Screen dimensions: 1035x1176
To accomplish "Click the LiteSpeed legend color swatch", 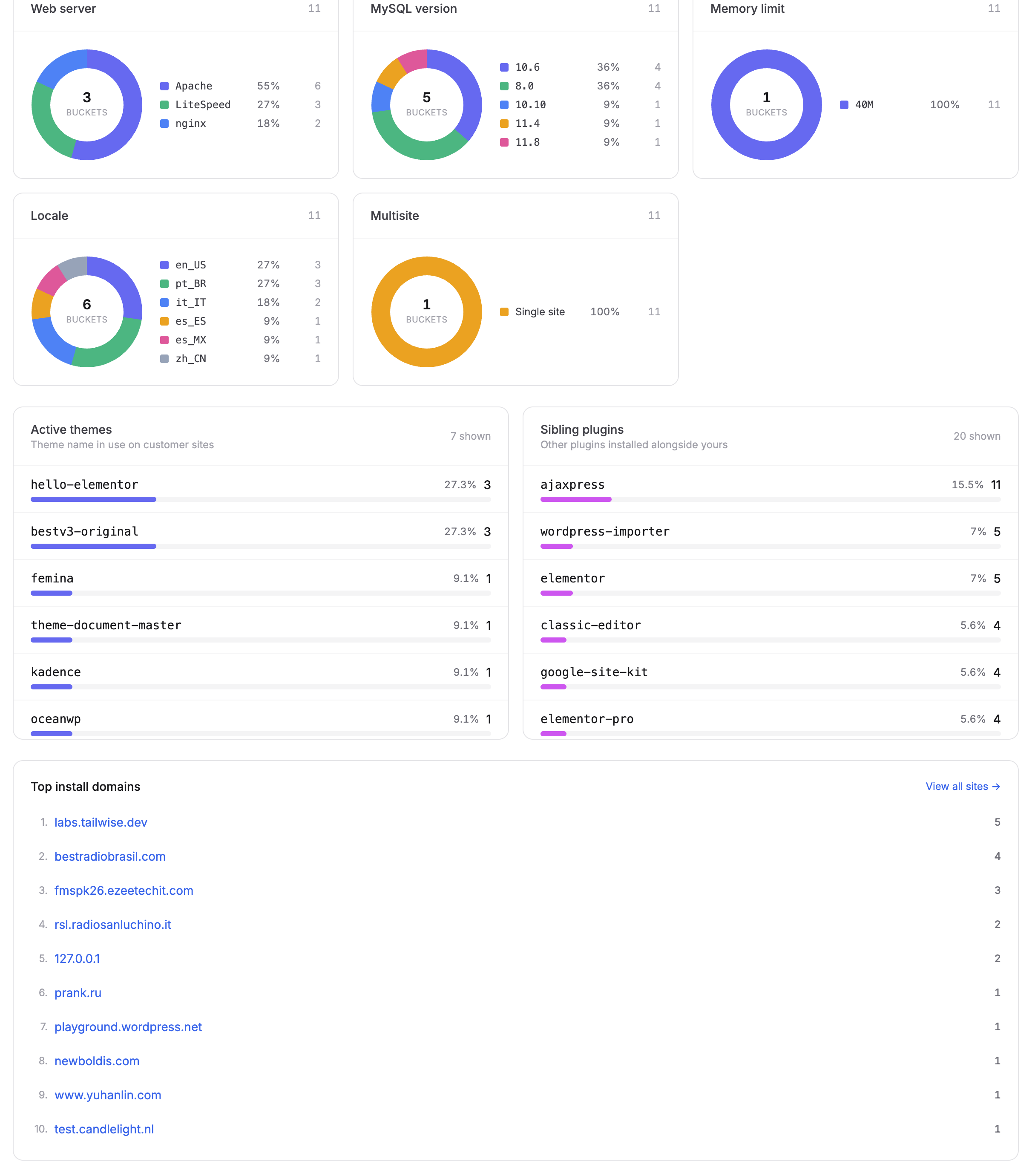I will click(164, 105).
